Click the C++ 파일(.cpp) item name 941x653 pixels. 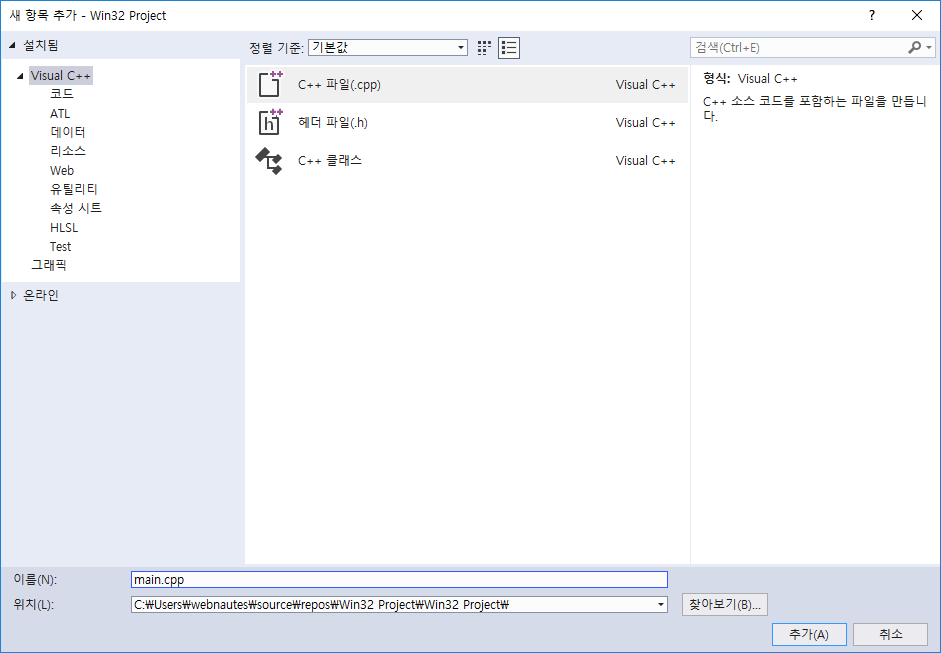[x=339, y=85]
